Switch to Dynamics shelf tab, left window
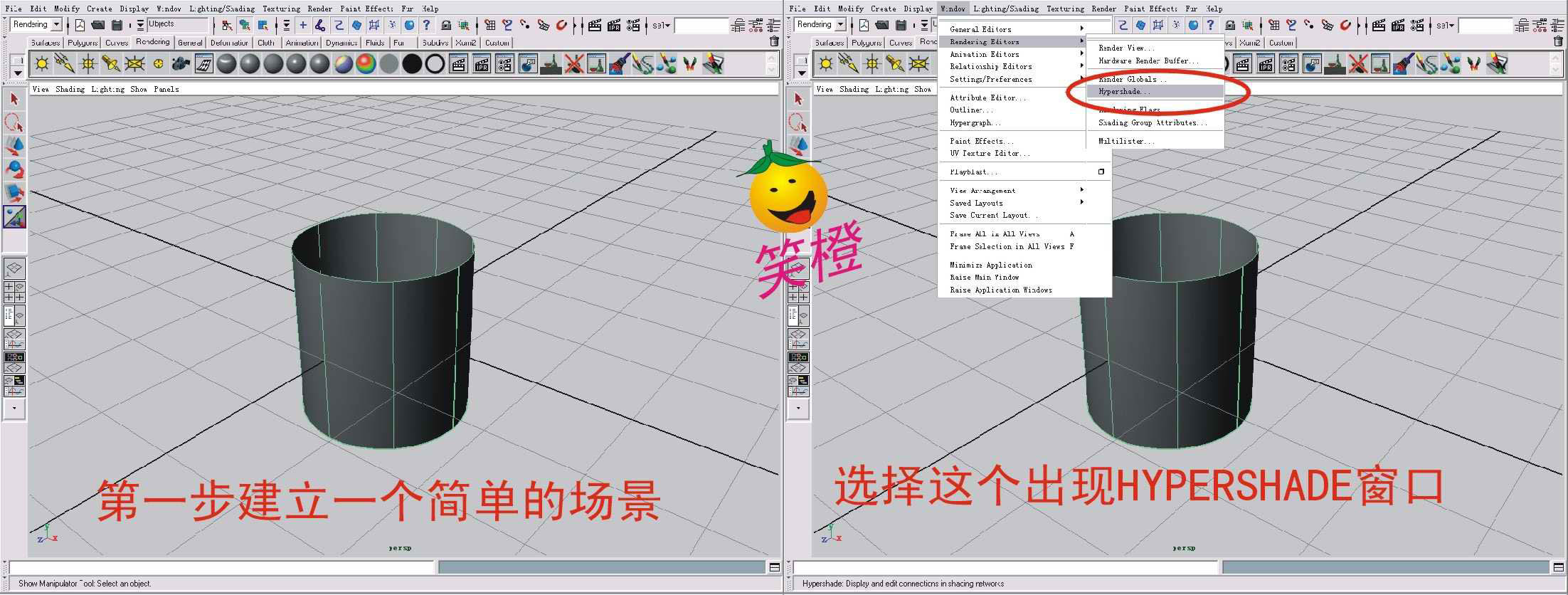The height and width of the screenshot is (595, 1568). coord(341,43)
